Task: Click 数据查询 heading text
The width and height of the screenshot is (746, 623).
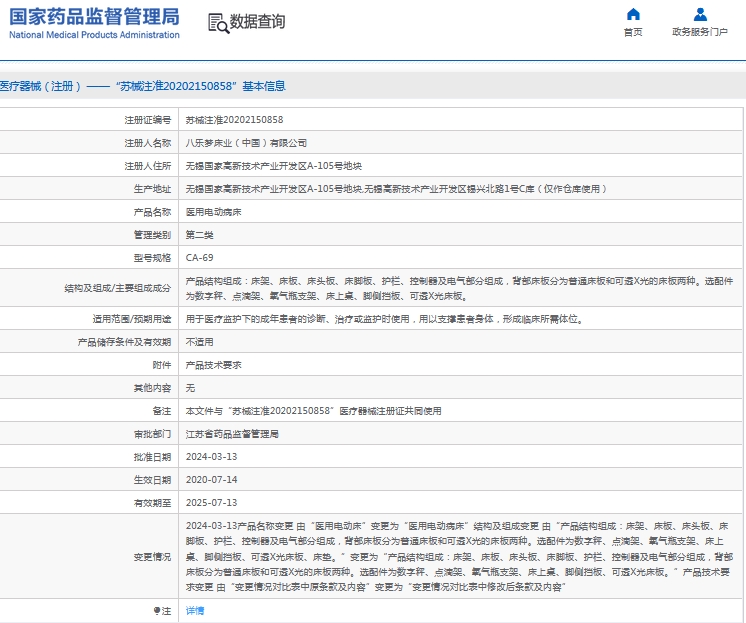Action: [257, 21]
